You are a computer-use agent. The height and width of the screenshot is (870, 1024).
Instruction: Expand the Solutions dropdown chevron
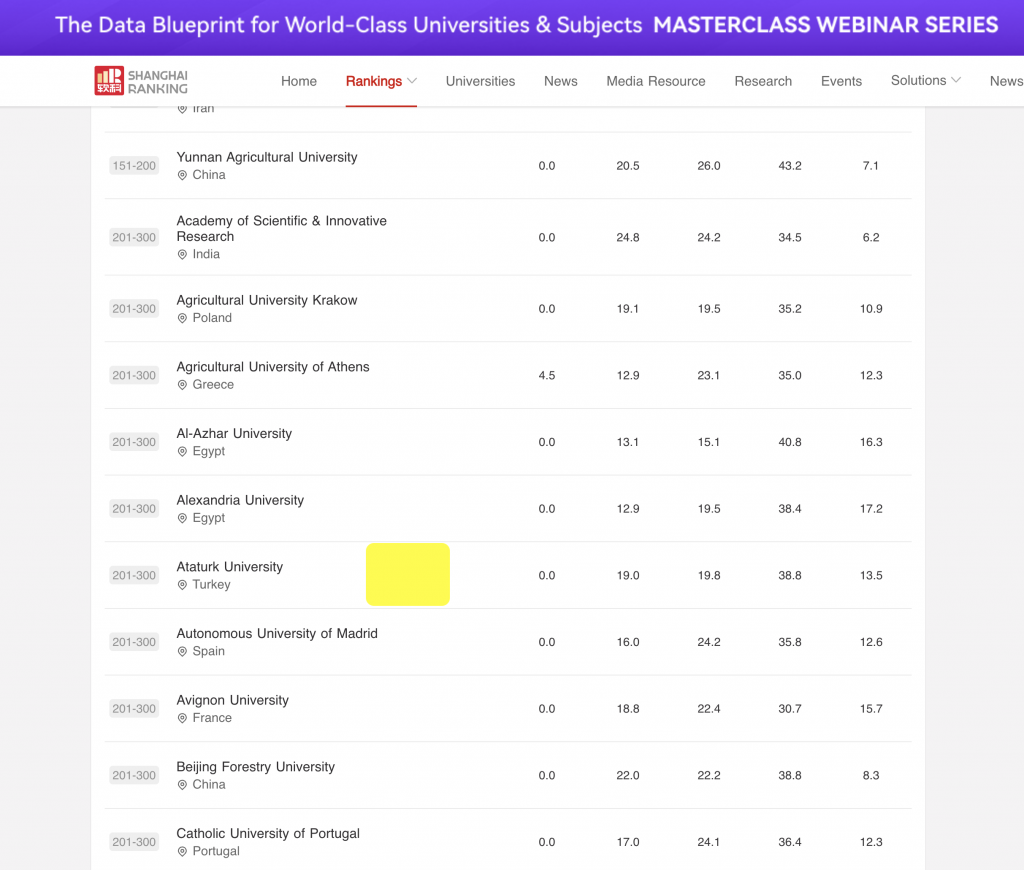(x=956, y=81)
